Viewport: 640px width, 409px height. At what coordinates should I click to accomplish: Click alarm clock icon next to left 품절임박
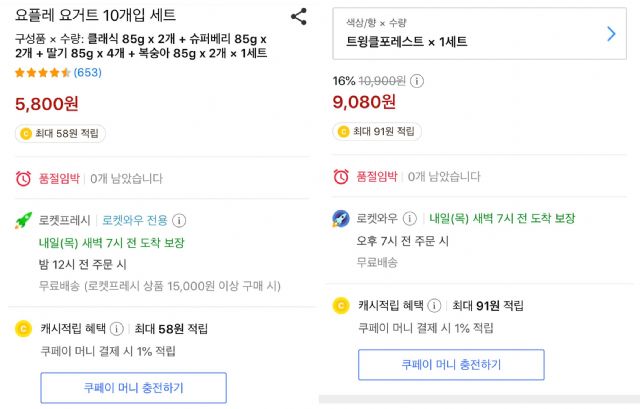pyautogui.click(x=23, y=178)
